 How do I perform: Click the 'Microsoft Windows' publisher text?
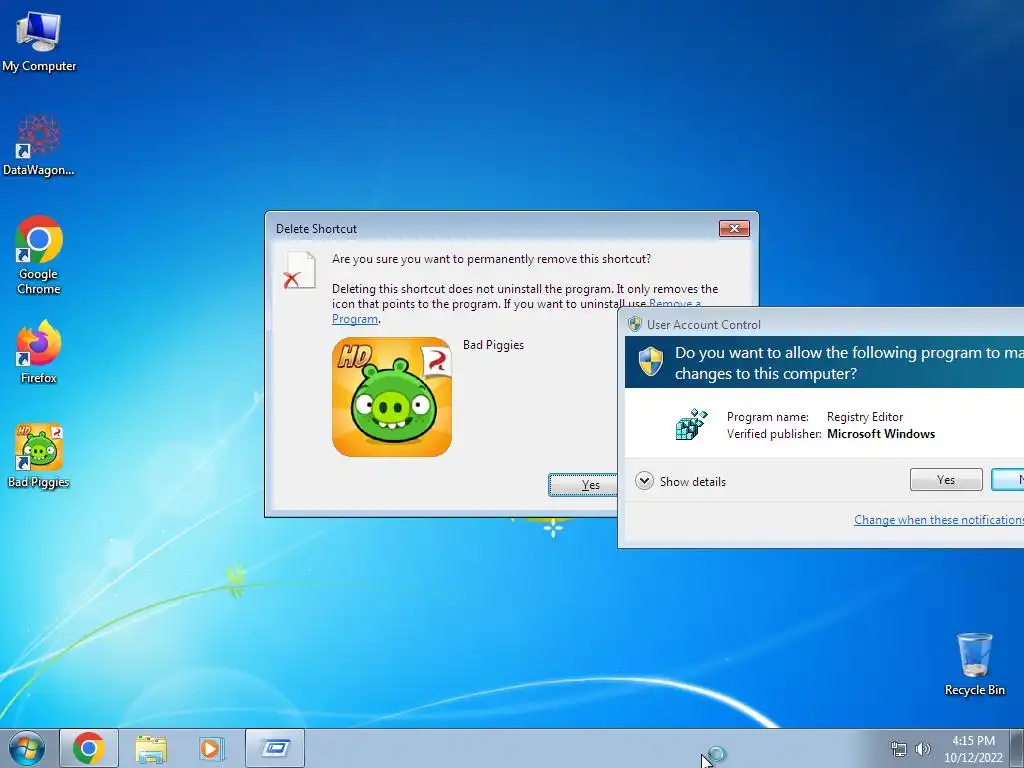[x=881, y=434]
